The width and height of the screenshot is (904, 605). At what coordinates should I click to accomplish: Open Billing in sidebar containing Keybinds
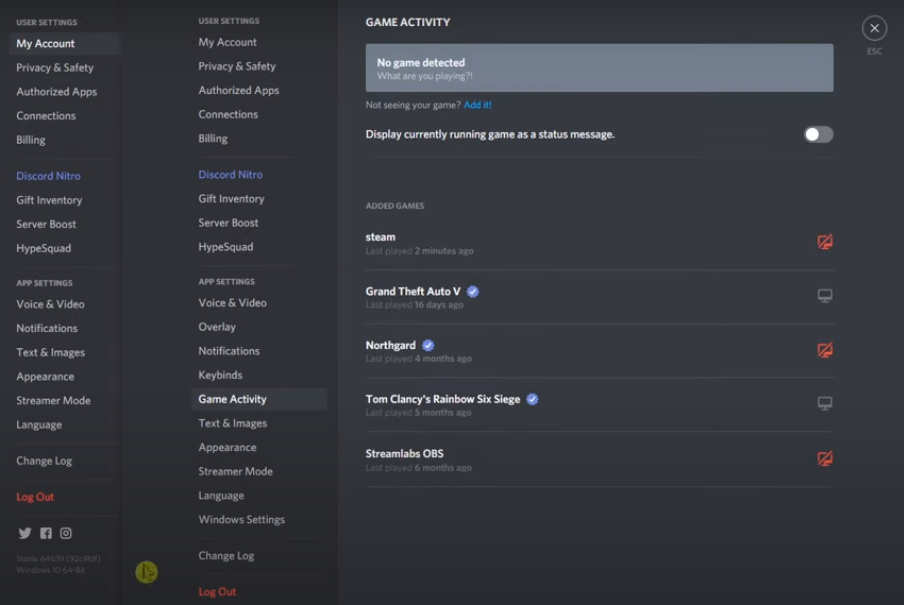213,139
